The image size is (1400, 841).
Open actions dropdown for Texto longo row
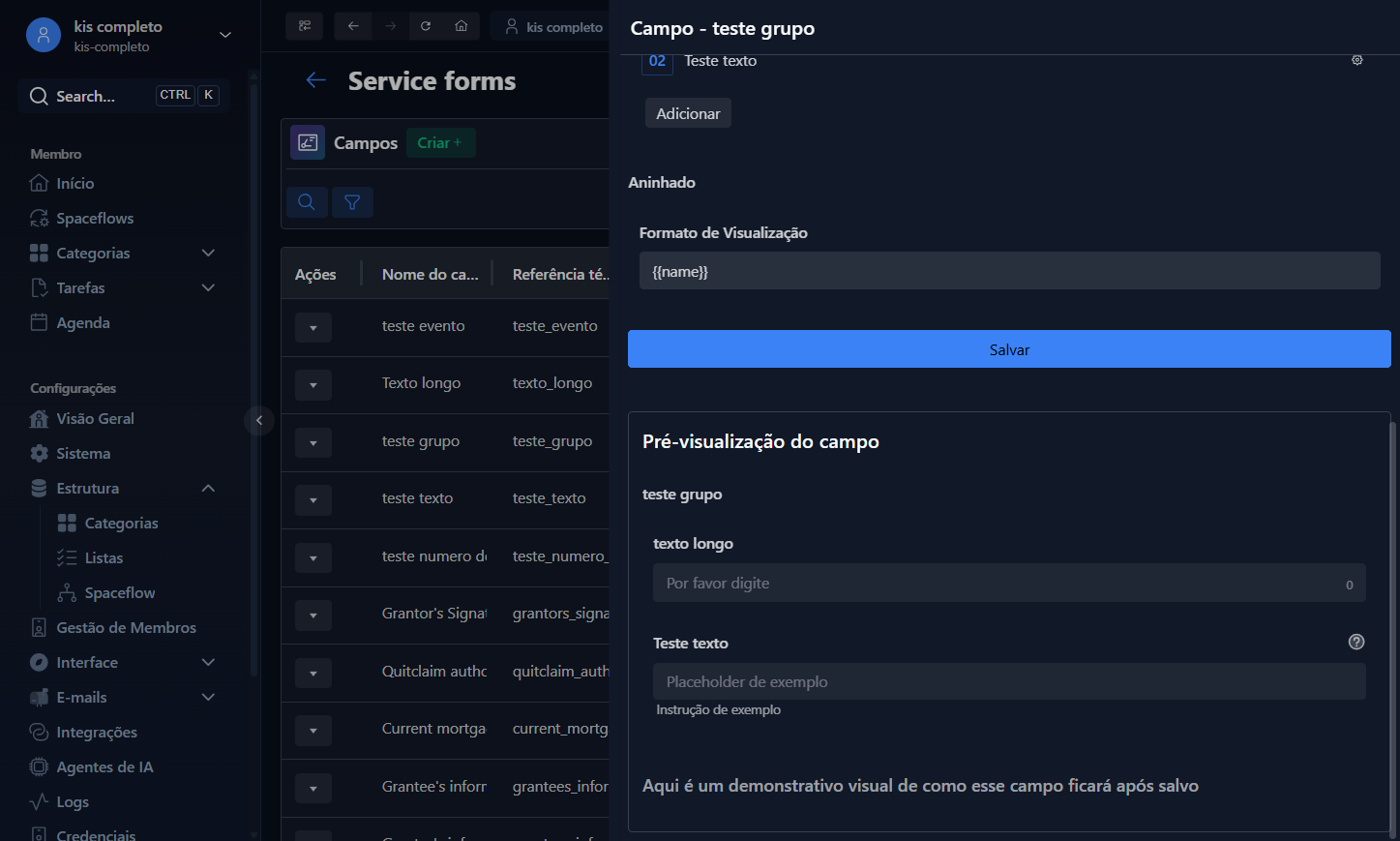pyautogui.click(x=313, y=385)
